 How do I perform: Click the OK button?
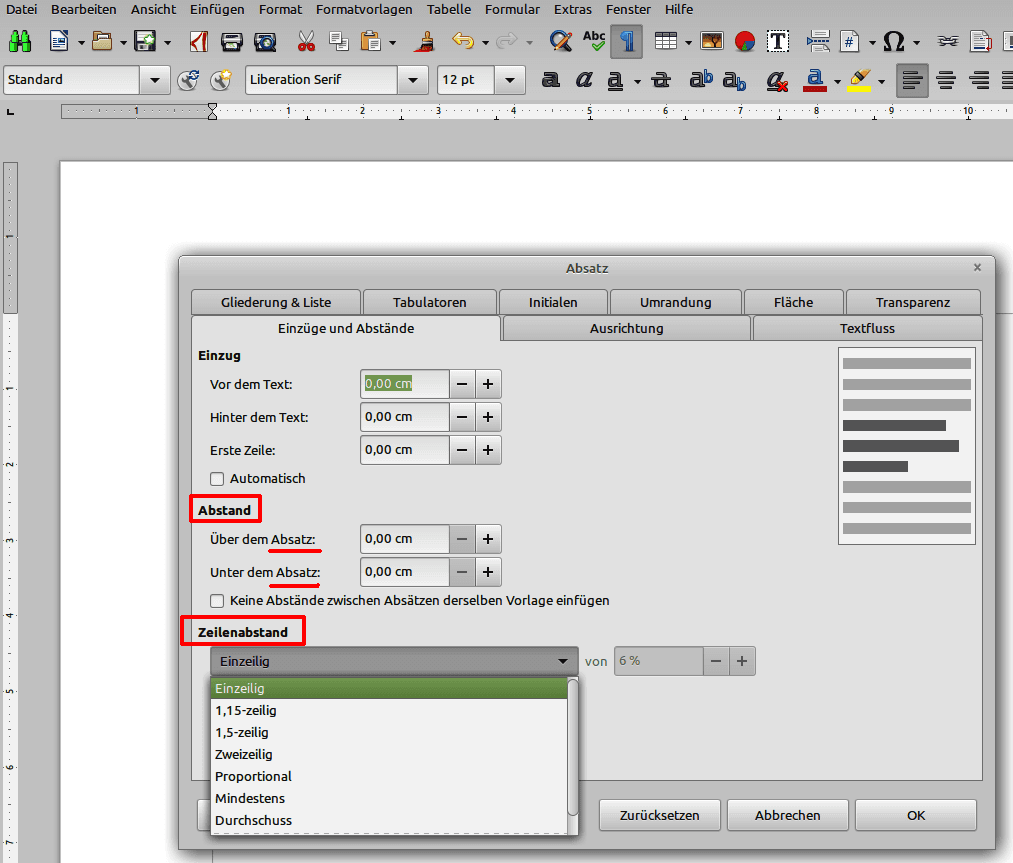pos(915,815)
